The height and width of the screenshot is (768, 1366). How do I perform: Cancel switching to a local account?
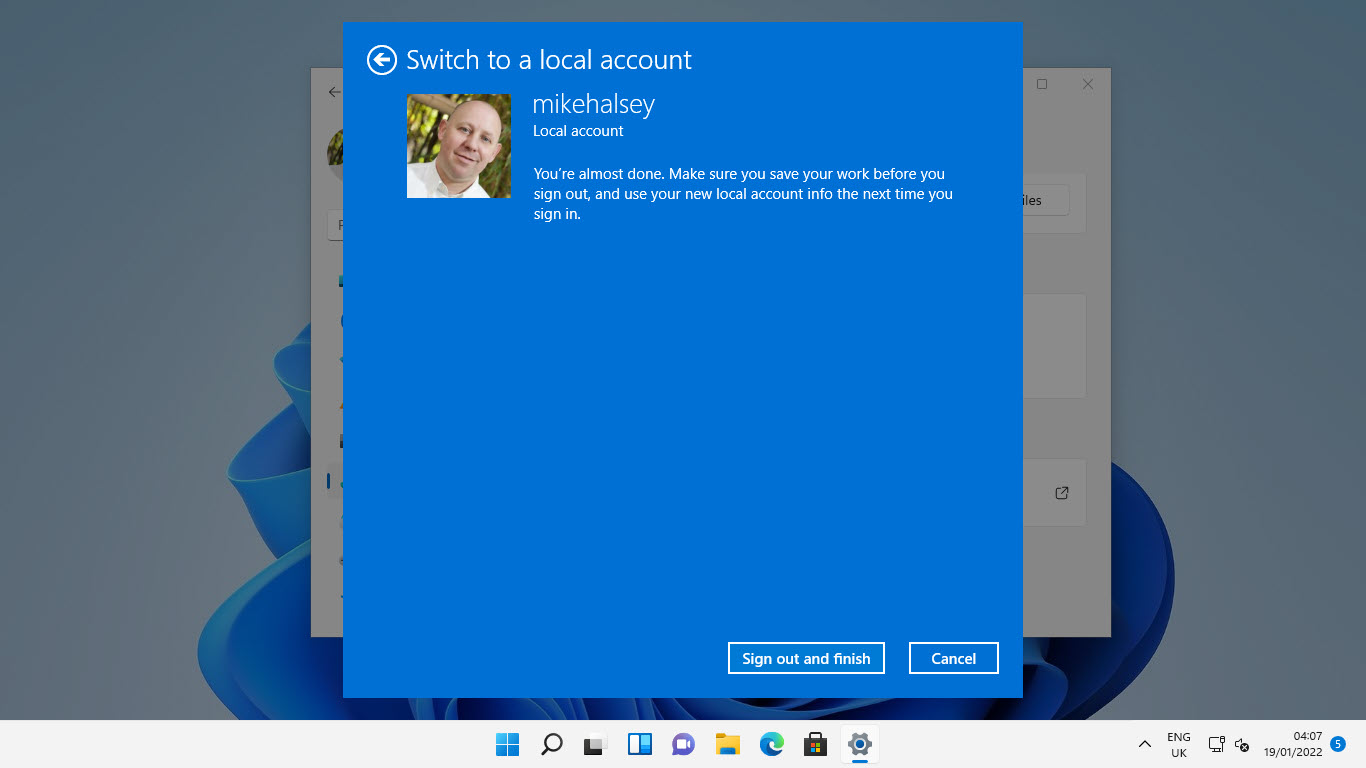click(953, 658)
